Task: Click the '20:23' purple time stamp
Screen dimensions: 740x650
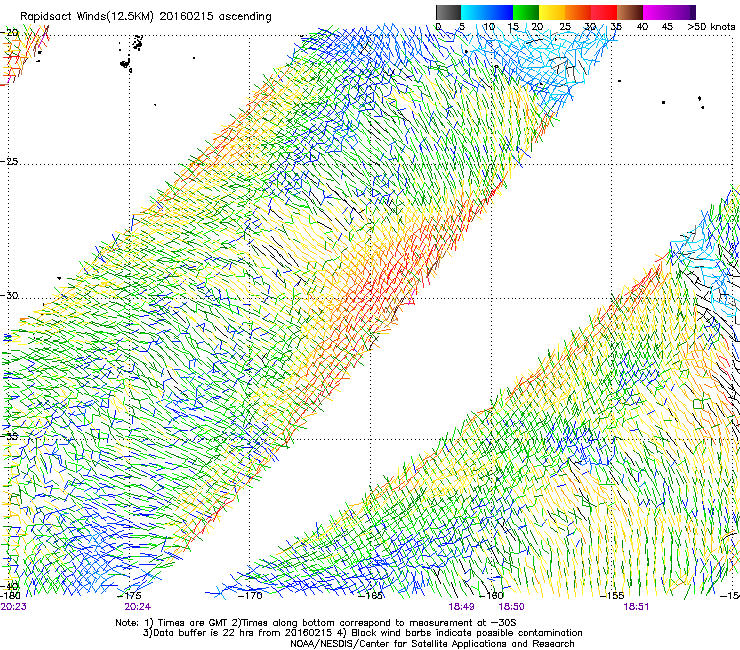Action: click(13, 607)
